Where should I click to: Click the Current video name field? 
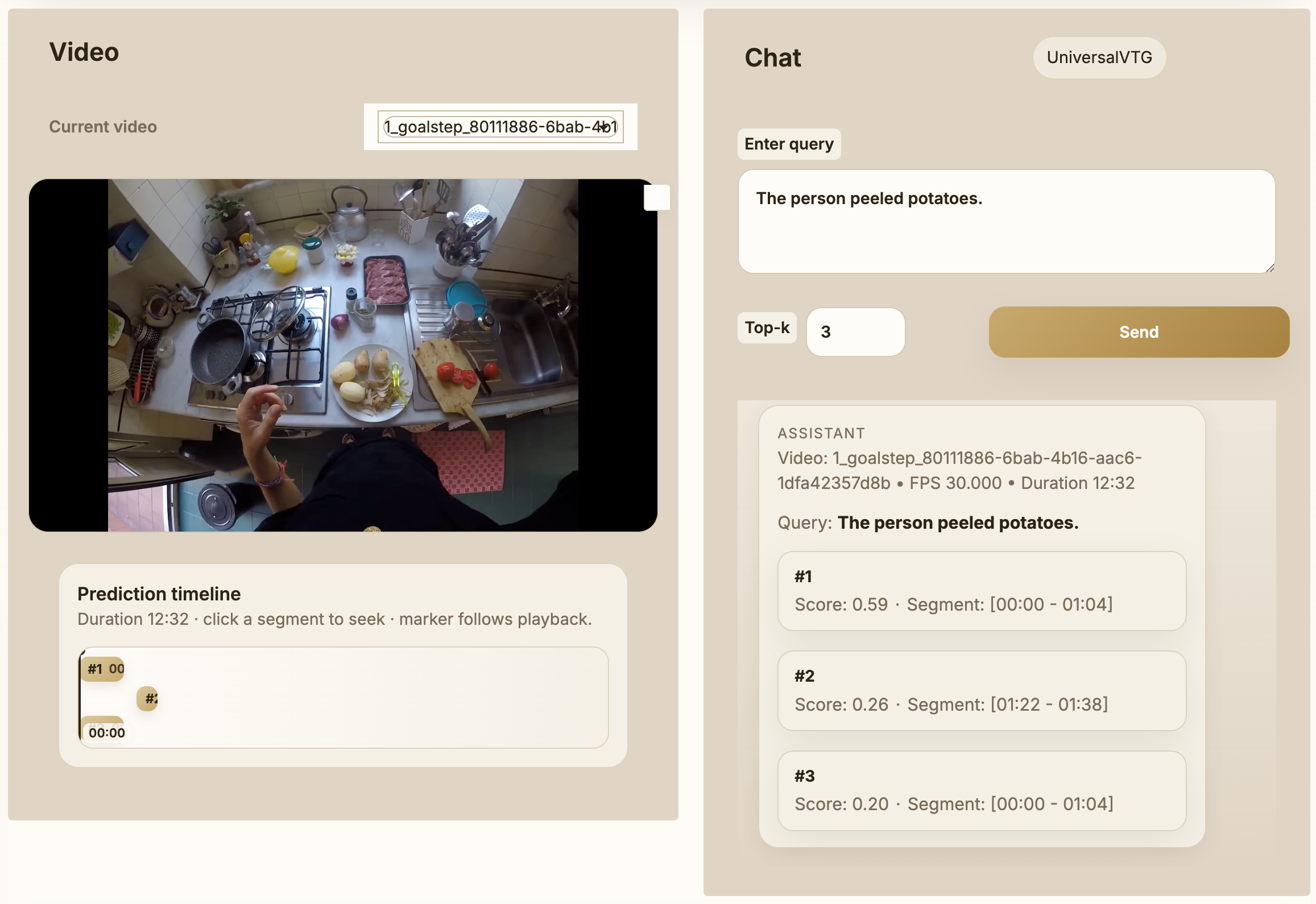499,126
